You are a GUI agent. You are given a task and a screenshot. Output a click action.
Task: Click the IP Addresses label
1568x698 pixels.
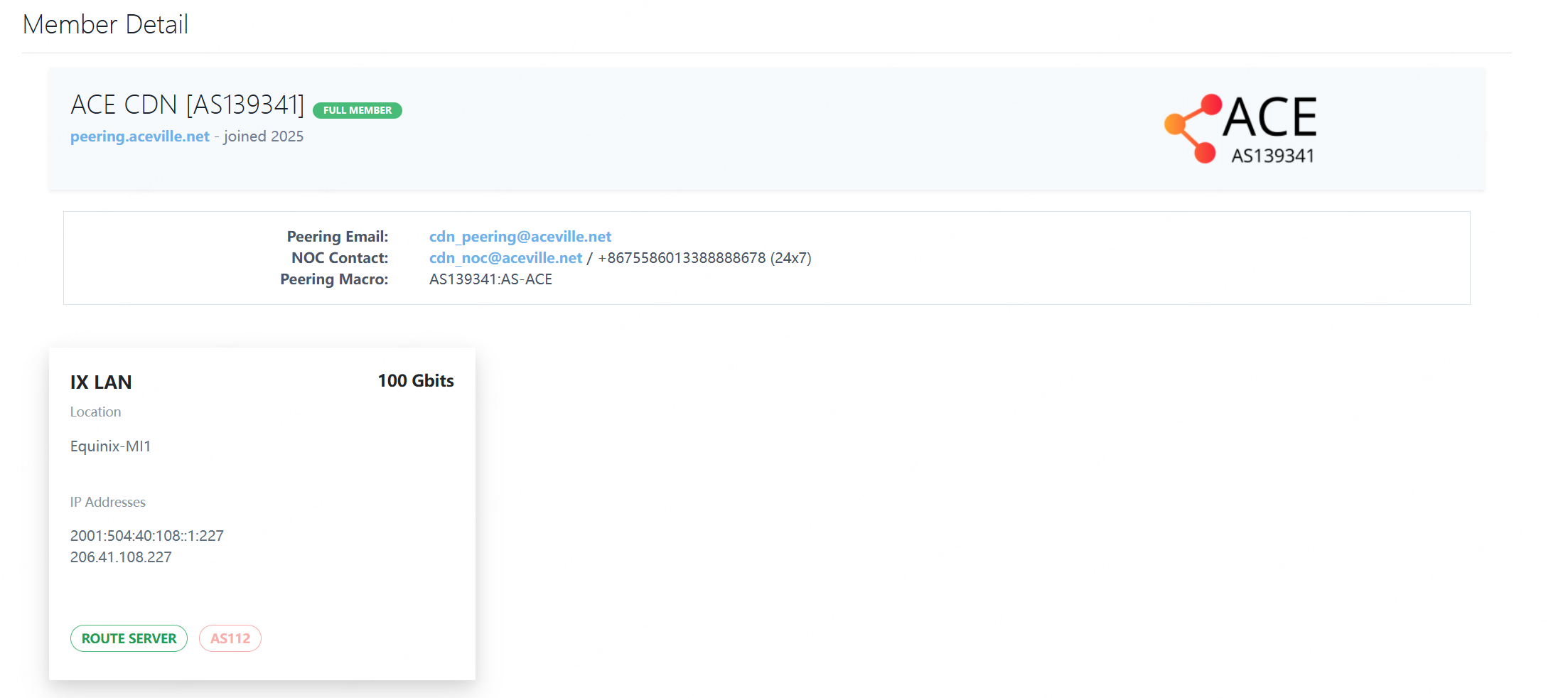click(107, 503)
